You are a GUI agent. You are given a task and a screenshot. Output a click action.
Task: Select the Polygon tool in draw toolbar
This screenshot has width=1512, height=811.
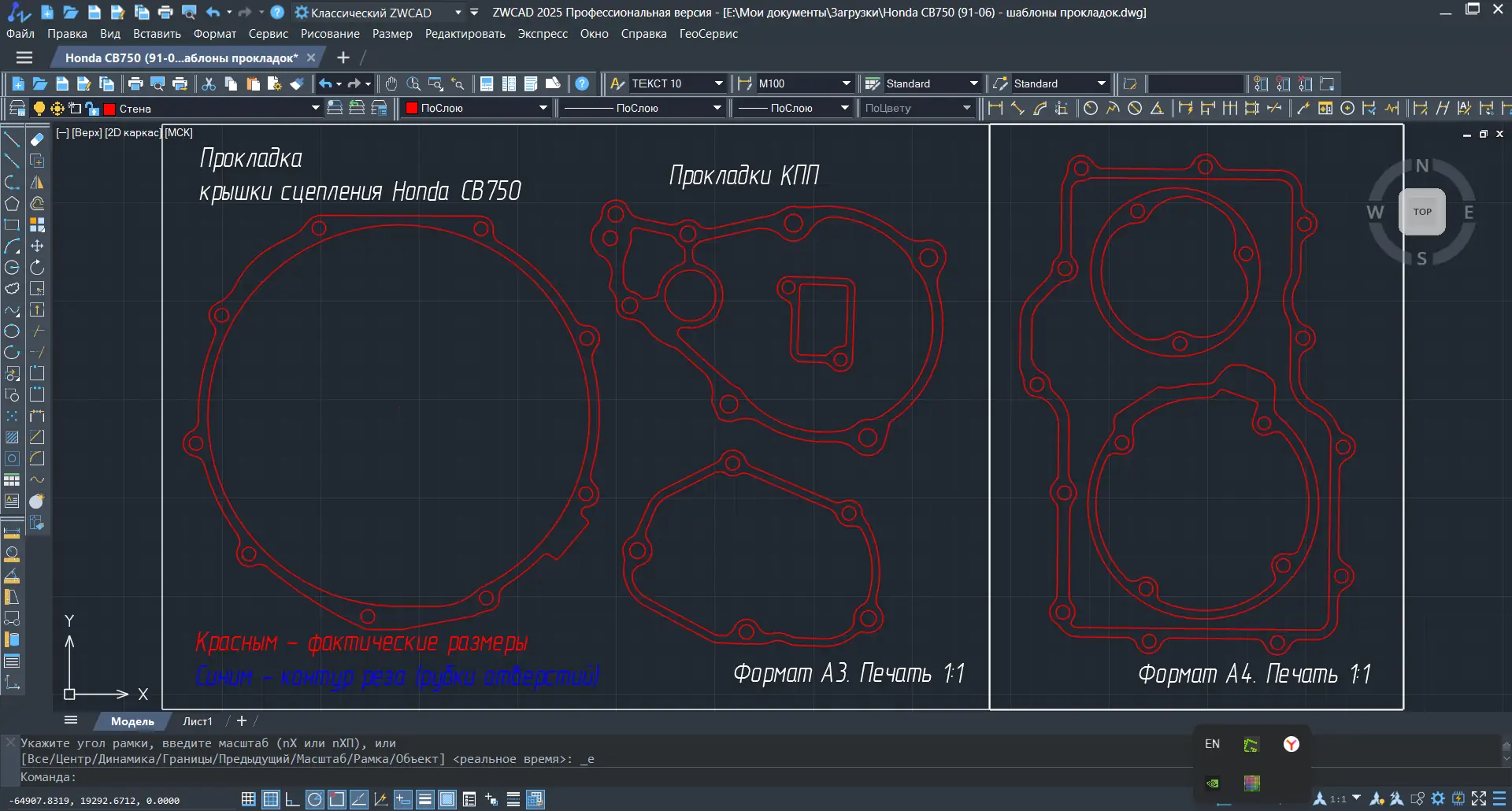[x=12, y=204]
